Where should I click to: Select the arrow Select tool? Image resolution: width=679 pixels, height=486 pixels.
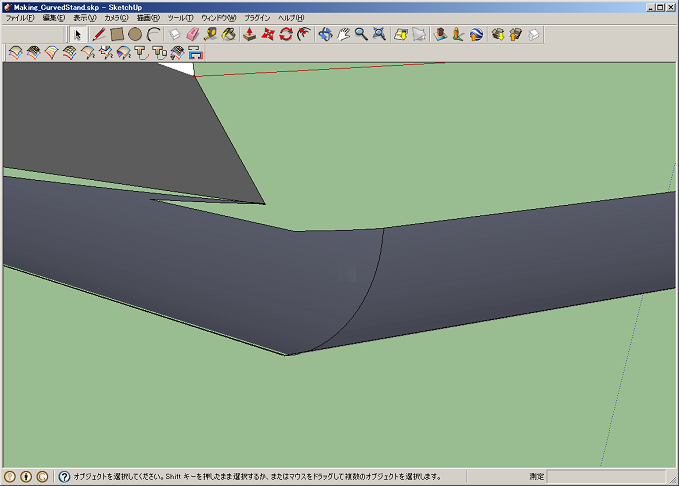[x=80, y=34]
